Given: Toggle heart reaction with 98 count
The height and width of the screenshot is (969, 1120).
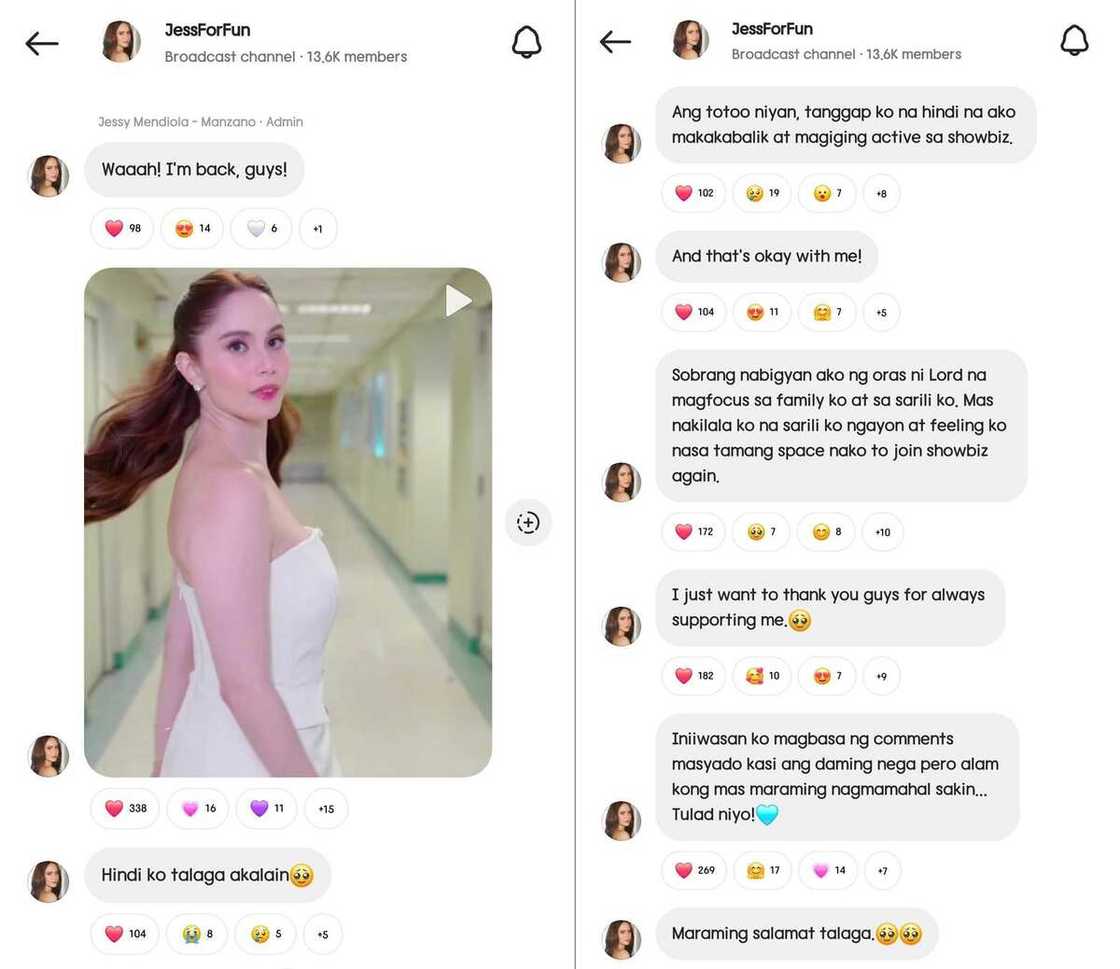Looking at the screenshot, I should point(123,228).
